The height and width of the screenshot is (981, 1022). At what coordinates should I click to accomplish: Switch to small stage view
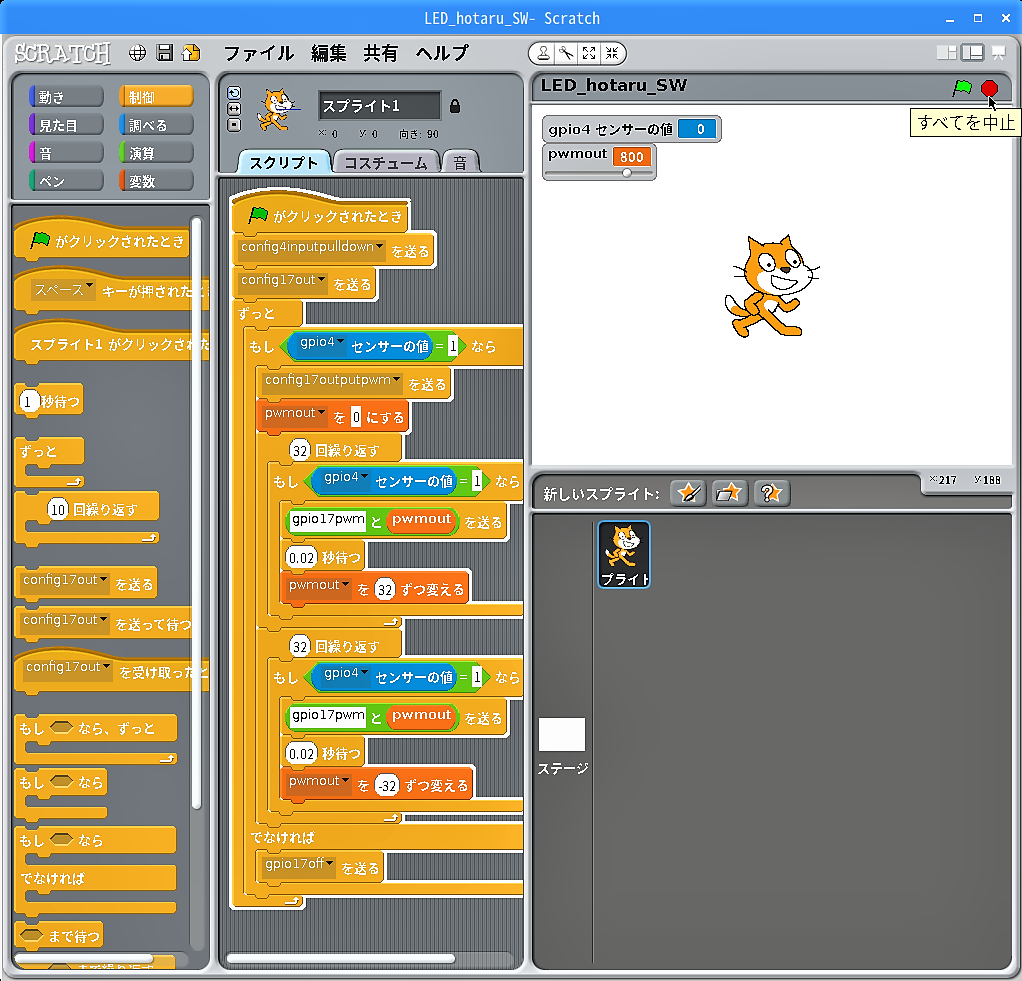pos(946,53)
